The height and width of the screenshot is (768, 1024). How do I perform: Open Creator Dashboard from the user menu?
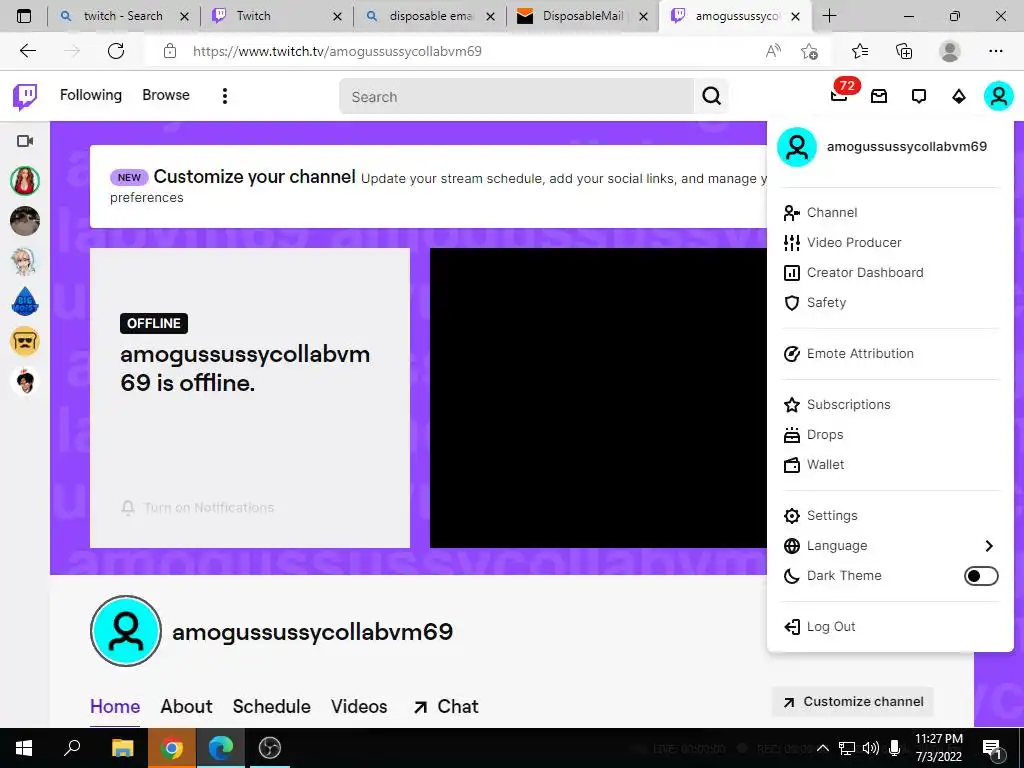tap(891, 272)
